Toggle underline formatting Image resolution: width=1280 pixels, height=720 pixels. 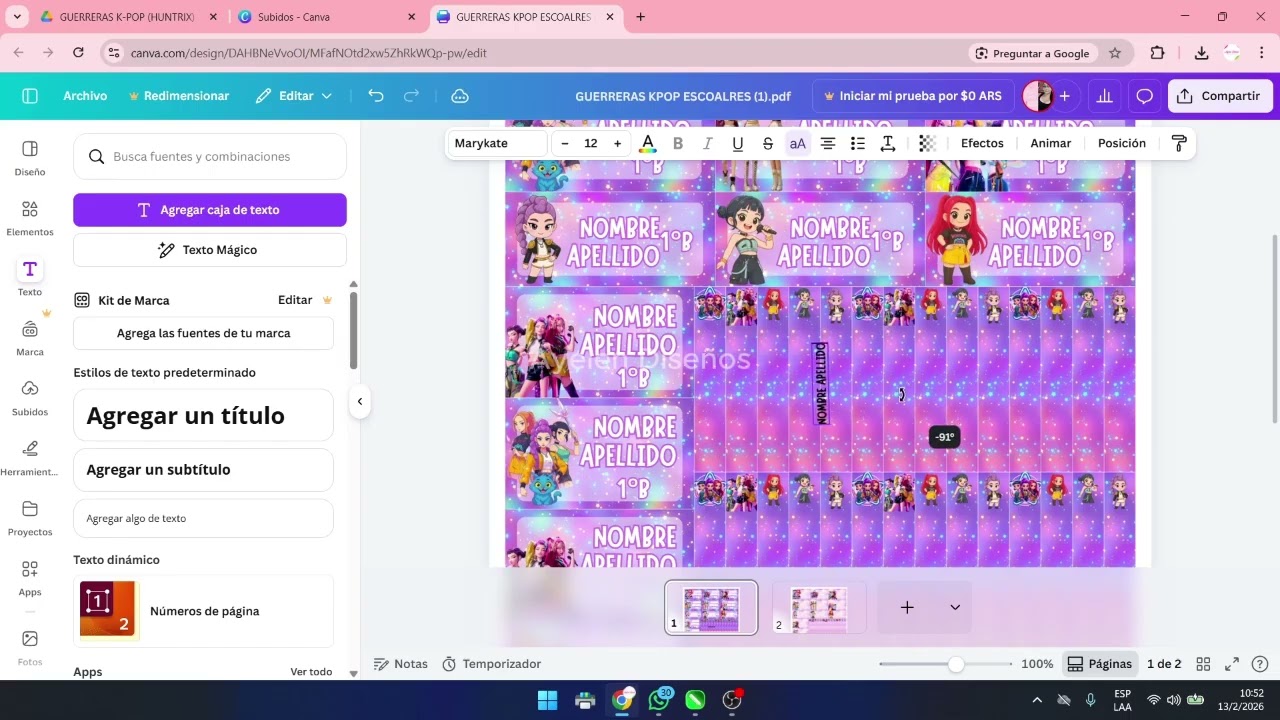738,143
